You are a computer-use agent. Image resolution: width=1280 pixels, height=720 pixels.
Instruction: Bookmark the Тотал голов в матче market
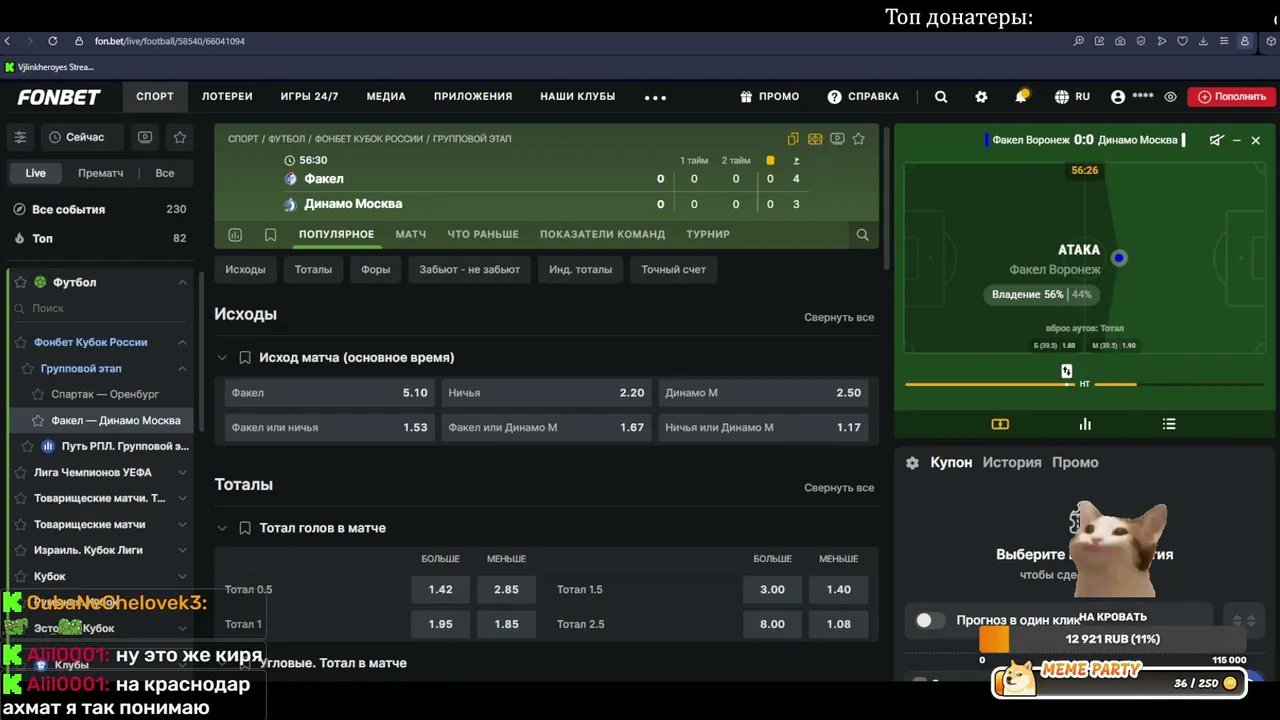(245, 528)
